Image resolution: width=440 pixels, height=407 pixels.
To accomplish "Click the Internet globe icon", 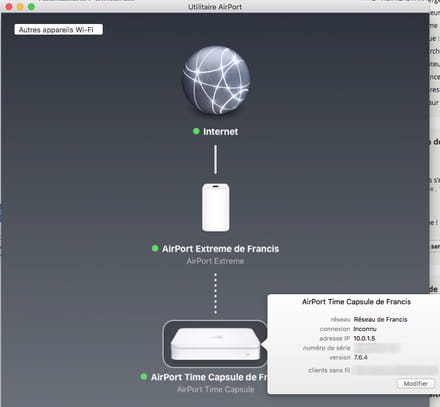I will tap(216, 80).
